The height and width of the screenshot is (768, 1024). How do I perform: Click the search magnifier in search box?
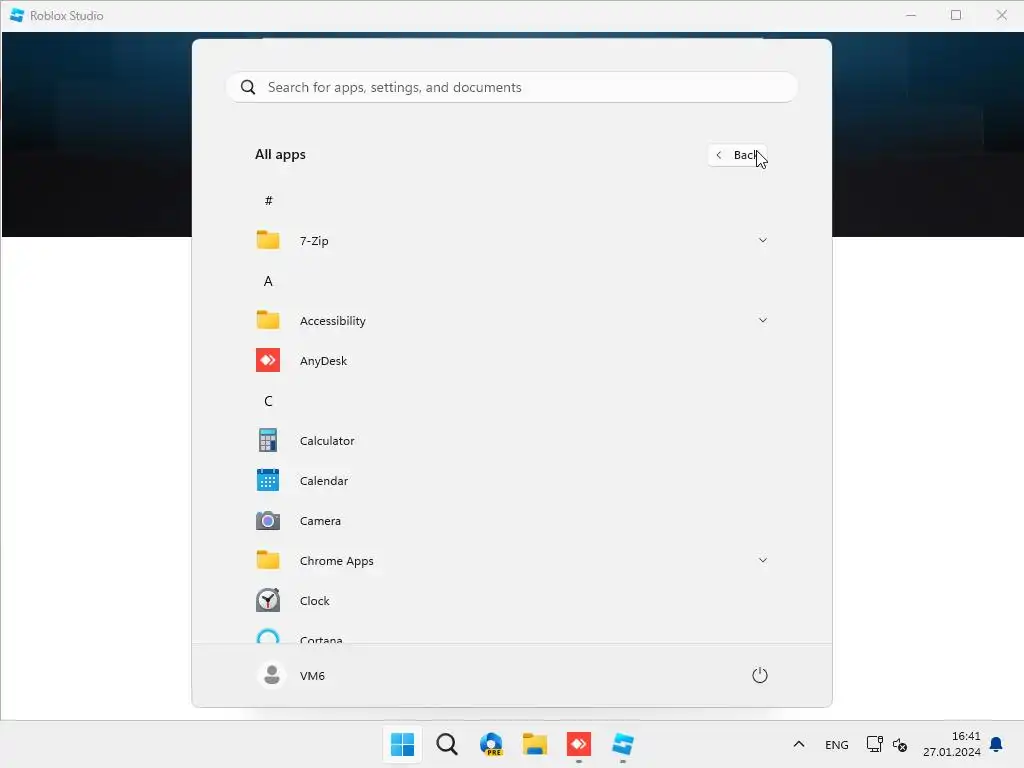pos(248,87)
